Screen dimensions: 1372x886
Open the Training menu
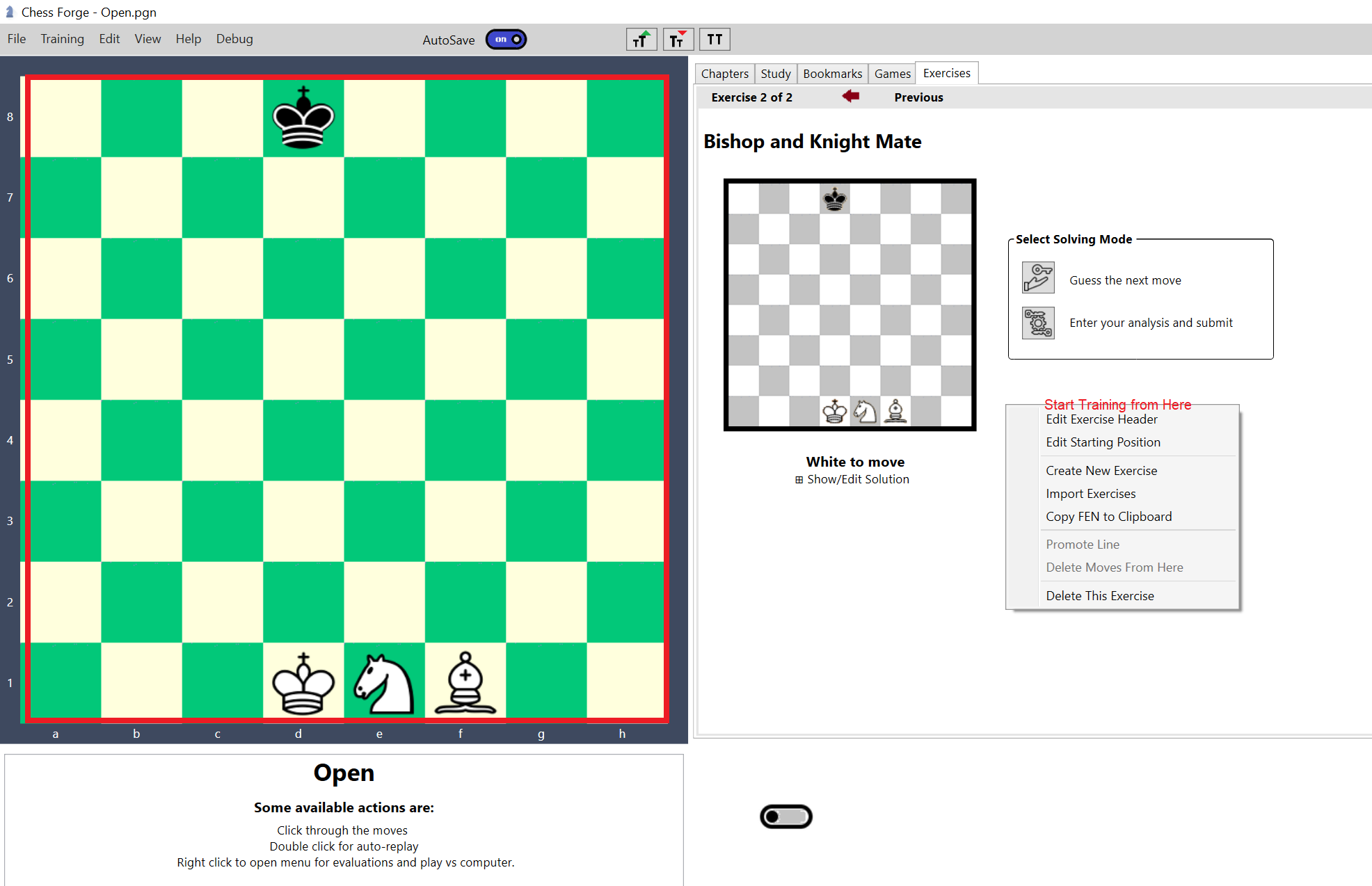click(62, 39)
